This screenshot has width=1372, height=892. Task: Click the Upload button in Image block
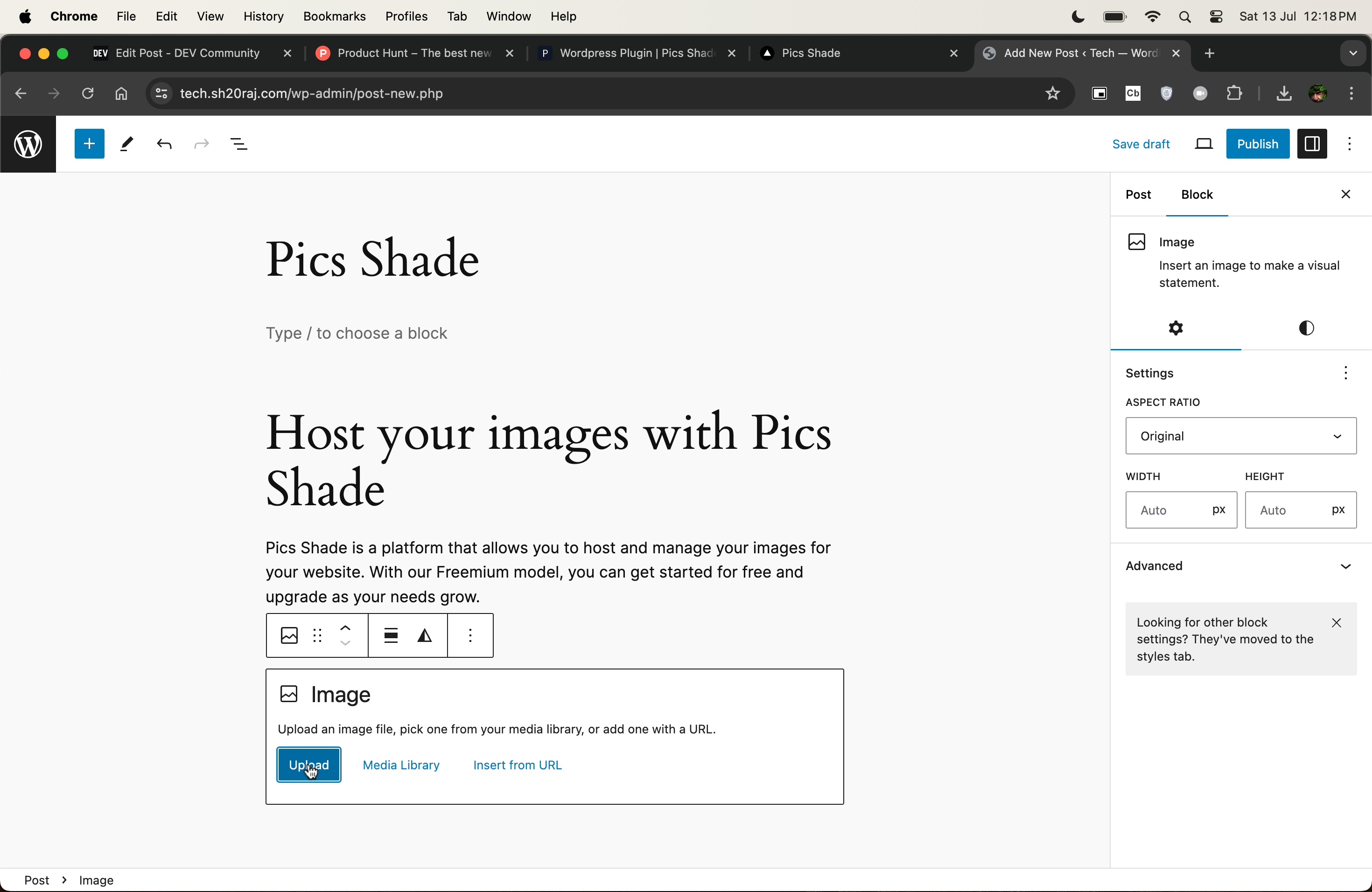[x=308, y=765]
